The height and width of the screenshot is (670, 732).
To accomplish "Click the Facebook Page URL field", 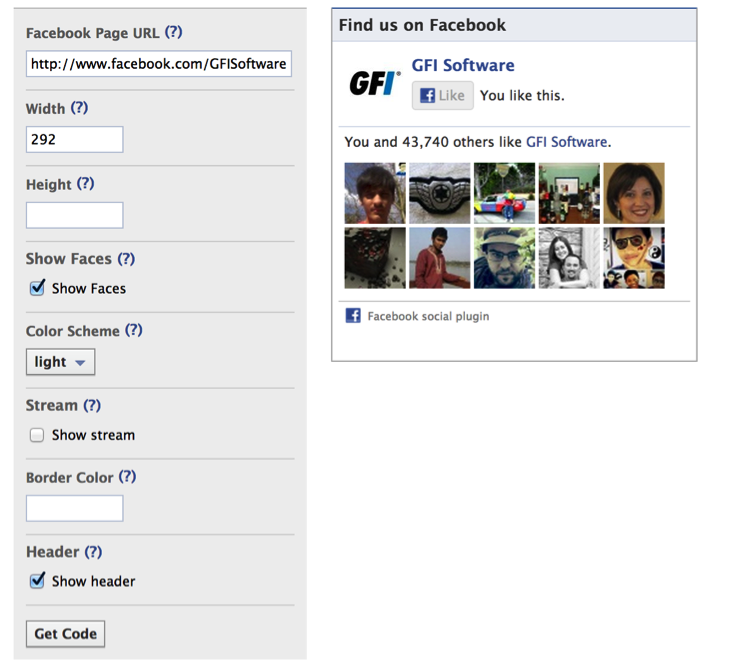I will click(159, 63).
